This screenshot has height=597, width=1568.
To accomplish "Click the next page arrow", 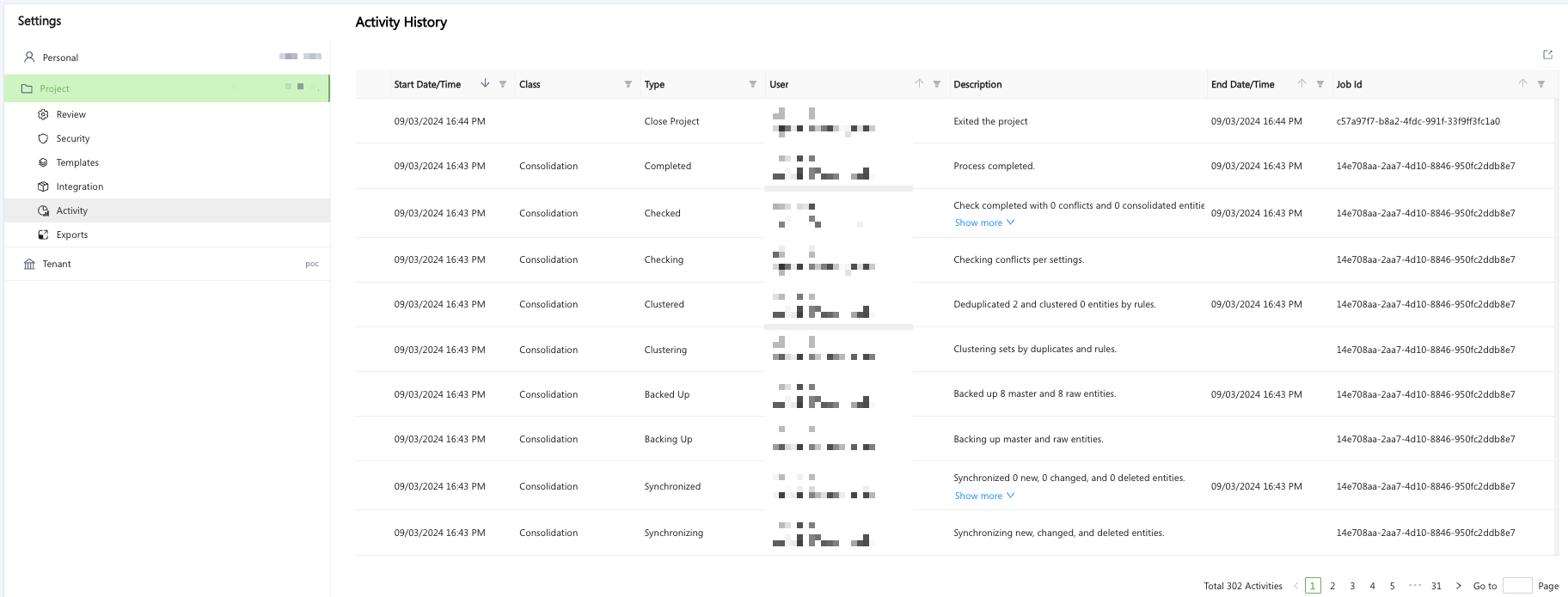I will click(1458, 586).
